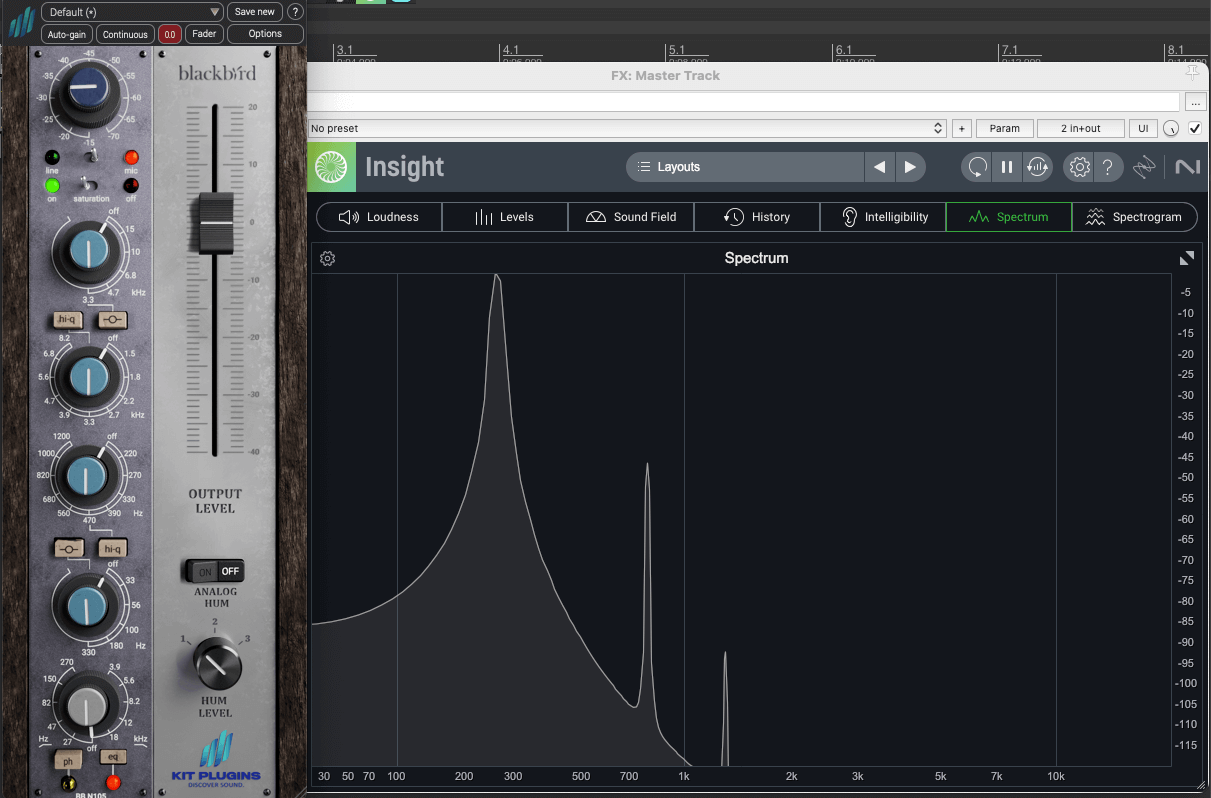Click the Auto-gain button
This screenshot has height=798, width=1211.
67,34
